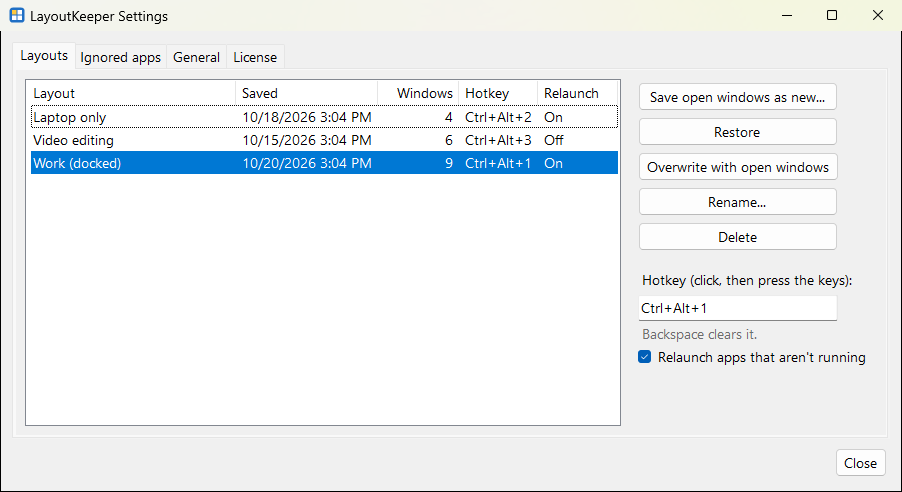Screen dimensions: 902x492
Task: Sort by the Windows column header
Action: (418, 93)
